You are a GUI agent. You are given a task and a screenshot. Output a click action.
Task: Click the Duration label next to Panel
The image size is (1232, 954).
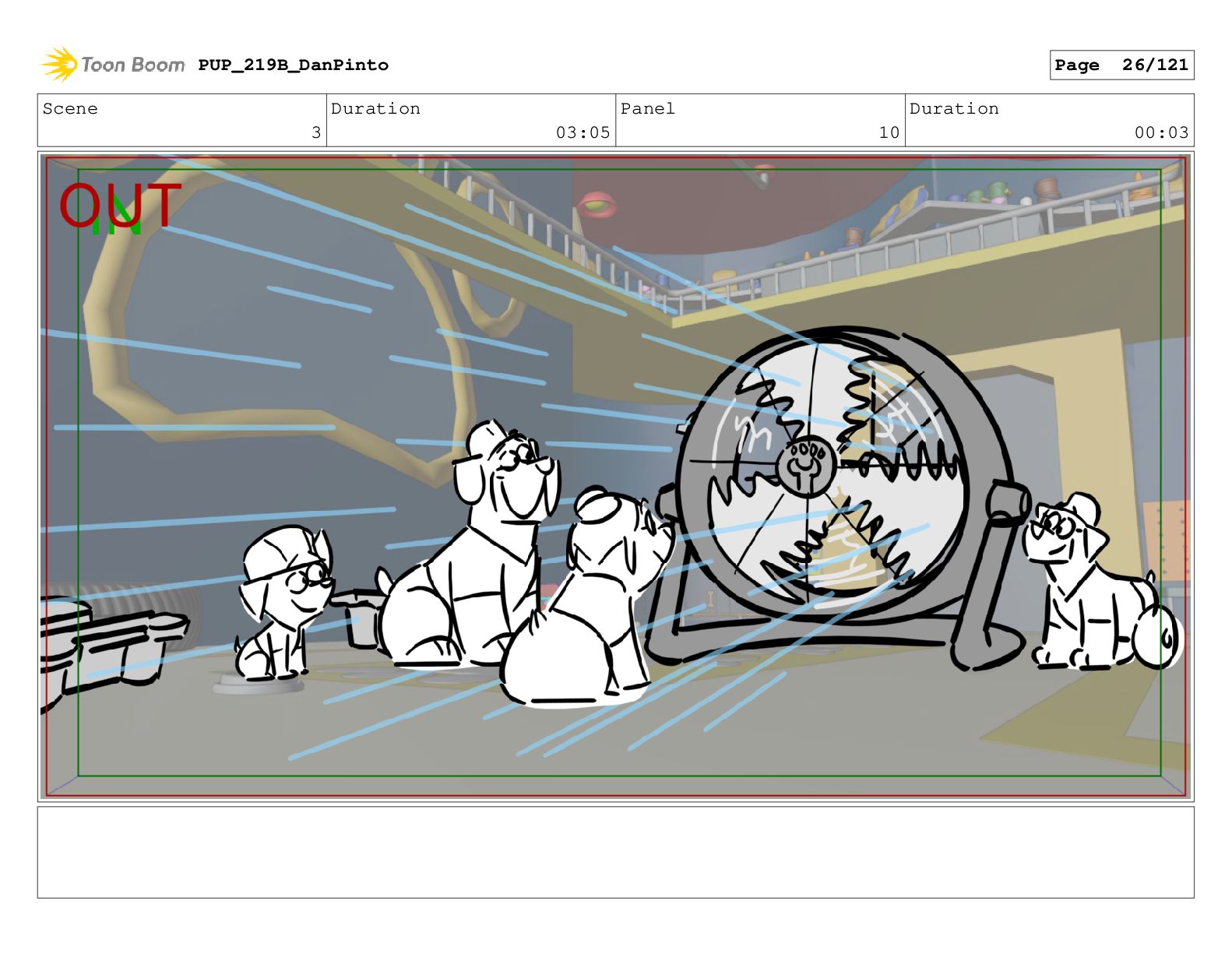(x=954, y=109)
